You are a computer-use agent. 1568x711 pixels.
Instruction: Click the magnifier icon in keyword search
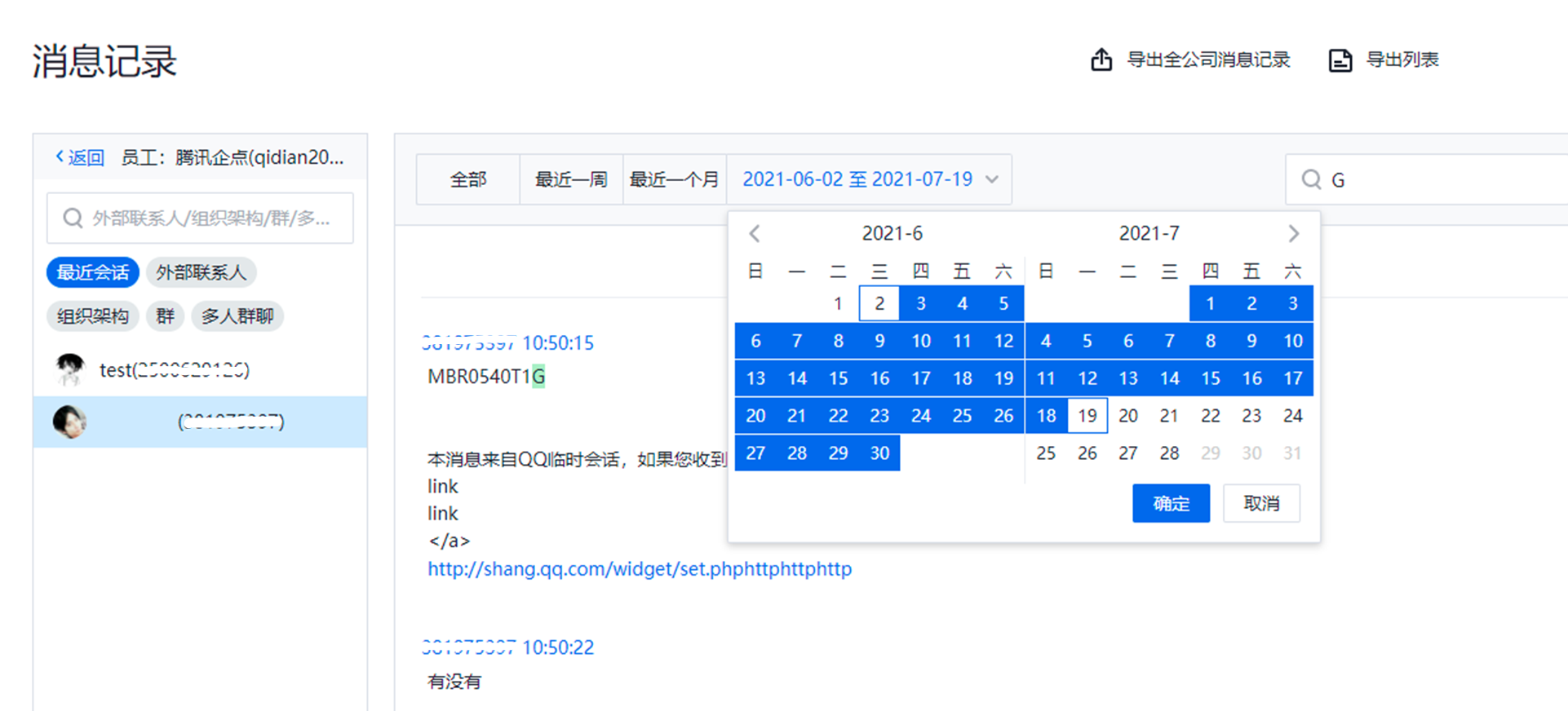tap(1311, 179)
